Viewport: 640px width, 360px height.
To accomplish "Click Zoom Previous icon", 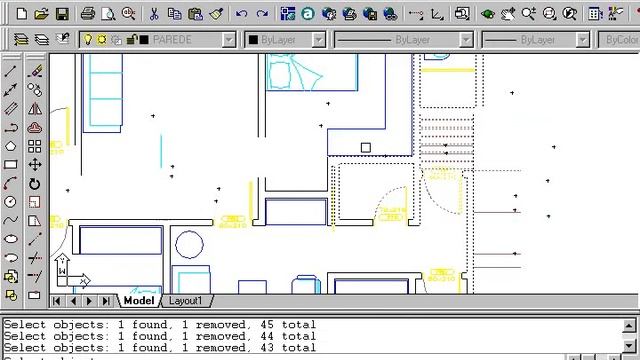I will [570, 14].
